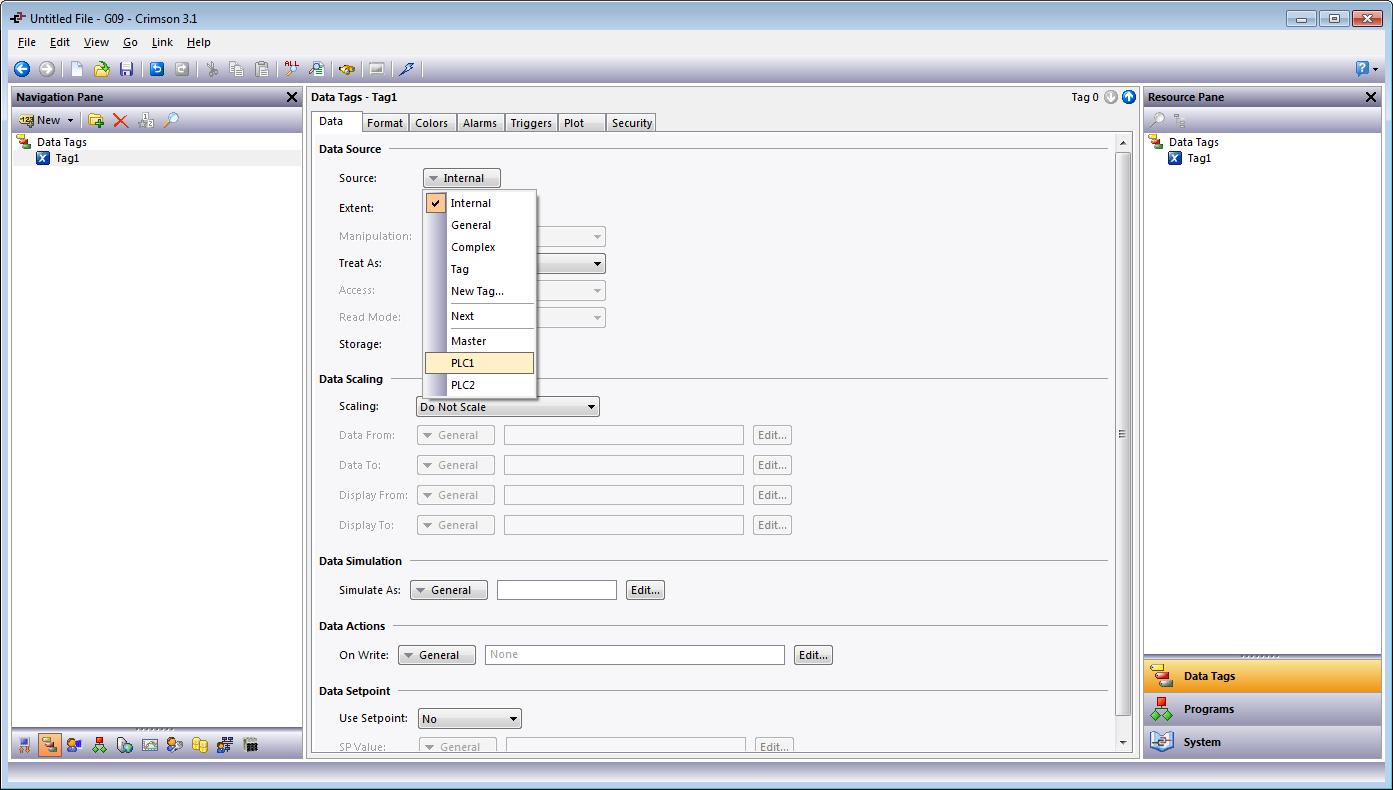Screen dimensions: 1393x790
Task: Switch to the Plot tab
Action: tap(582, 123)
